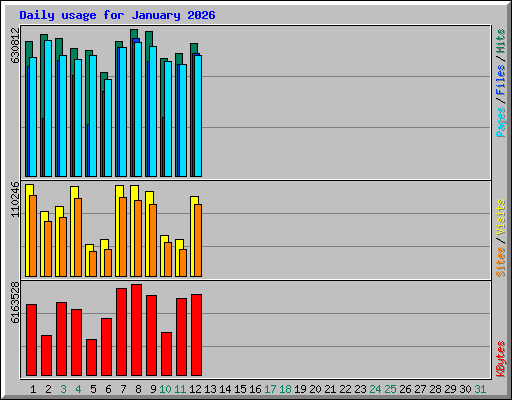Click the 110246 axis value
The height and width of the screenshot is (400, 512).
(15, 199)
